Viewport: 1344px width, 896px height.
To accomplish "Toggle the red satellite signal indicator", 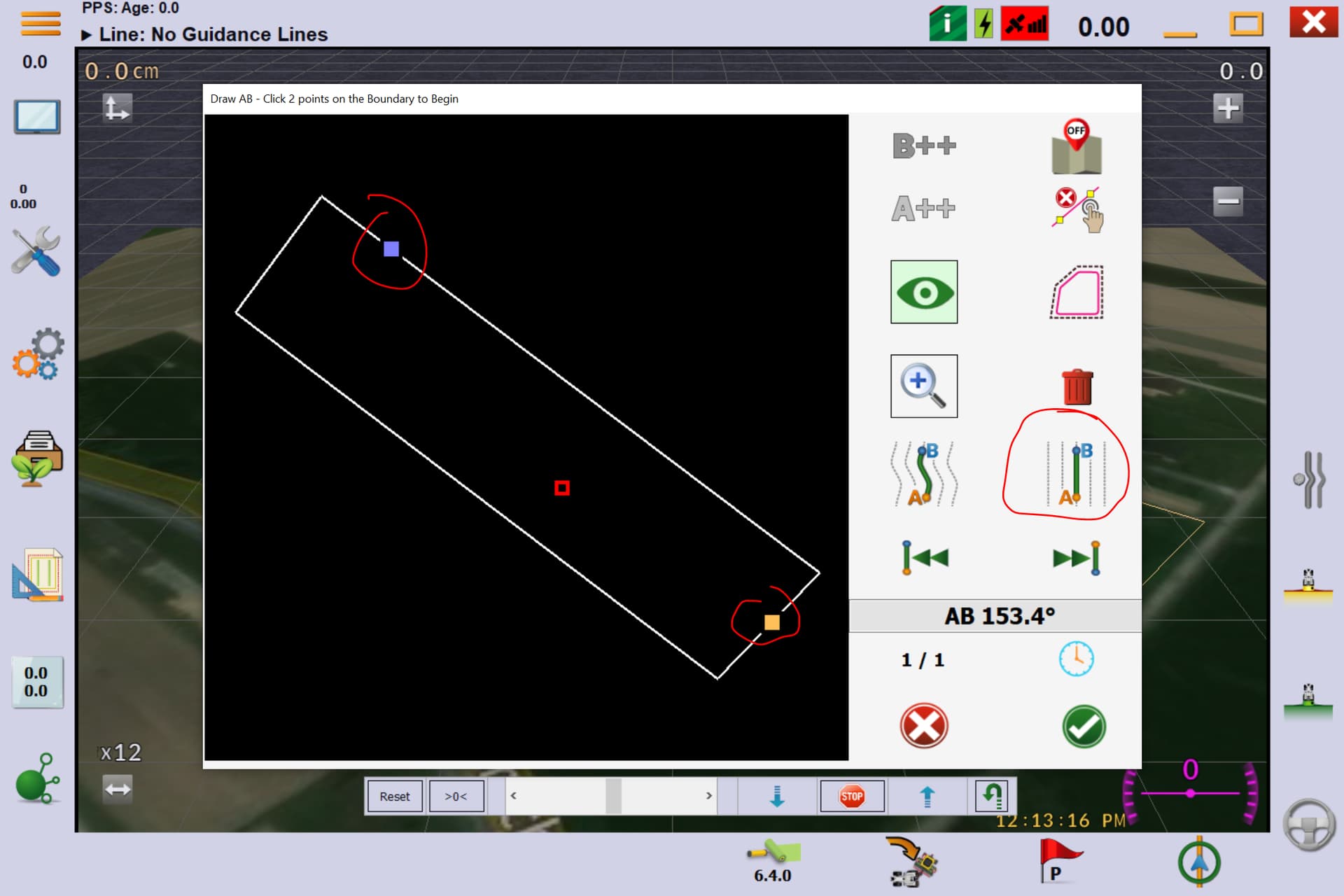I will [1025, 24].
